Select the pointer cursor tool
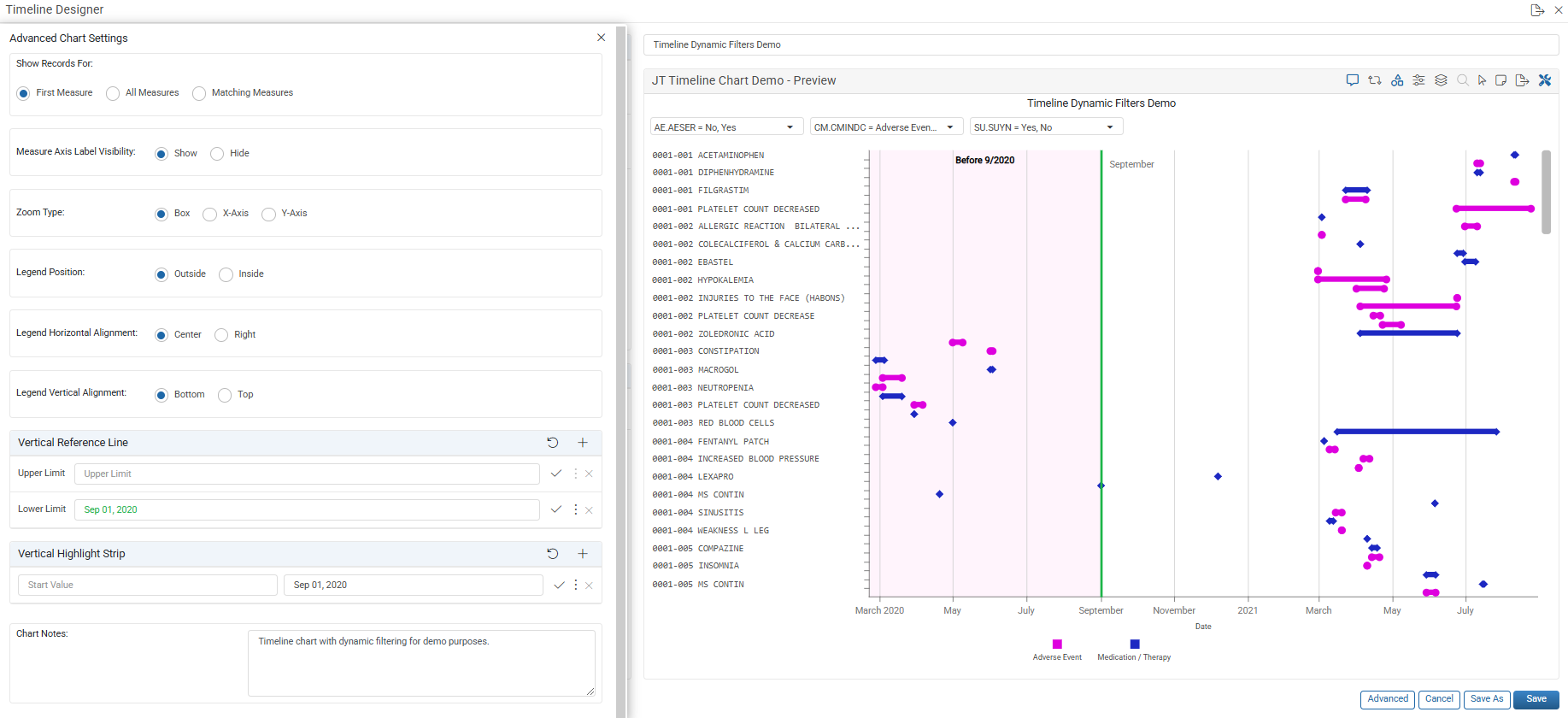The image size is (1568, 718). [1482, 80]
